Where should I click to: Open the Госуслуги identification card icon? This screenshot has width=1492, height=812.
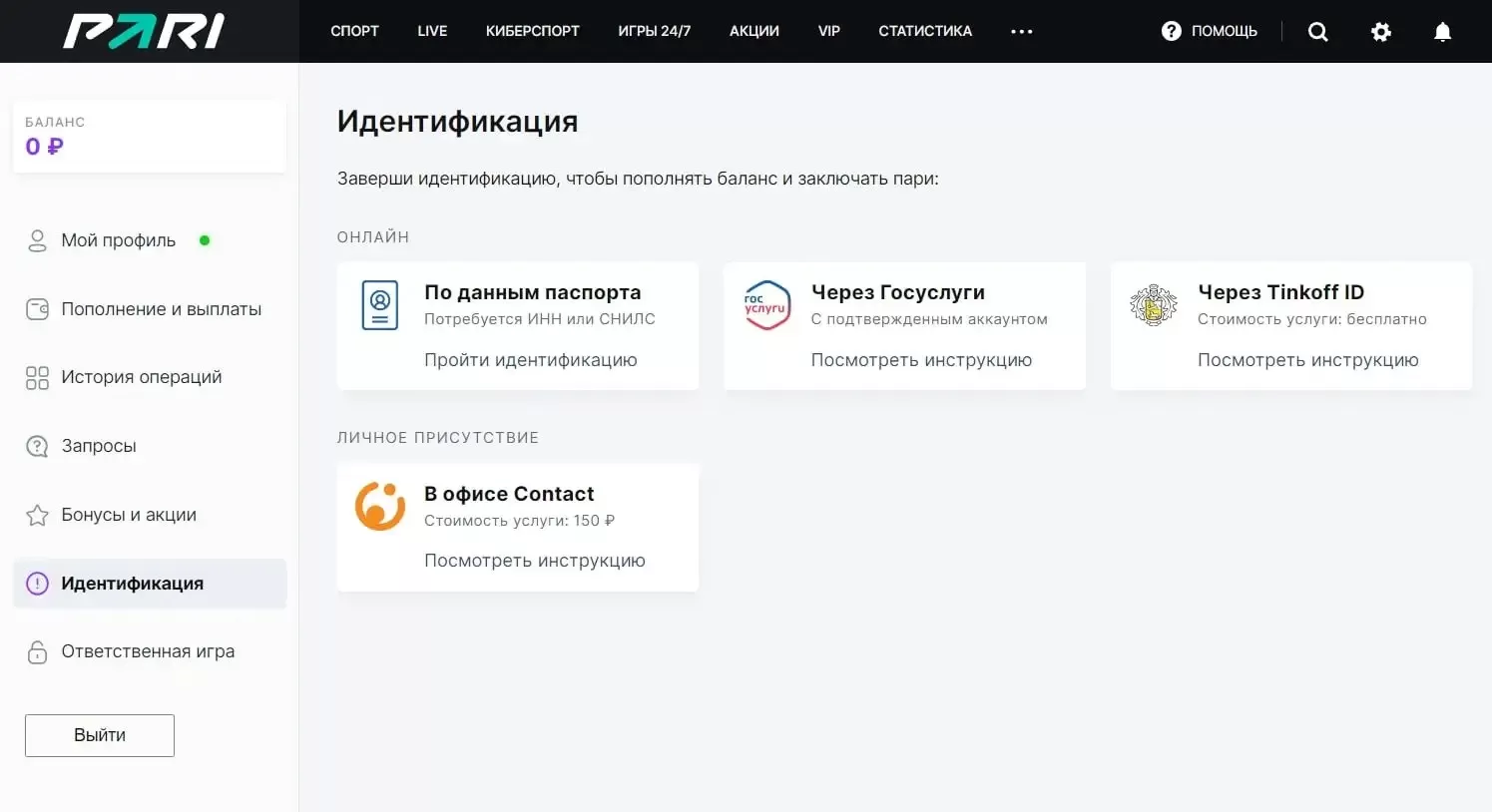[x=766, y=305]
